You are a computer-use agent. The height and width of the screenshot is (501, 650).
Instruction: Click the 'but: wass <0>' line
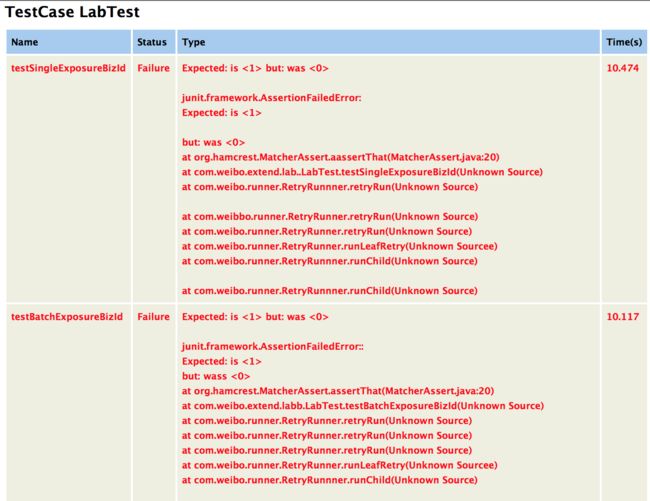pos(216,376)
